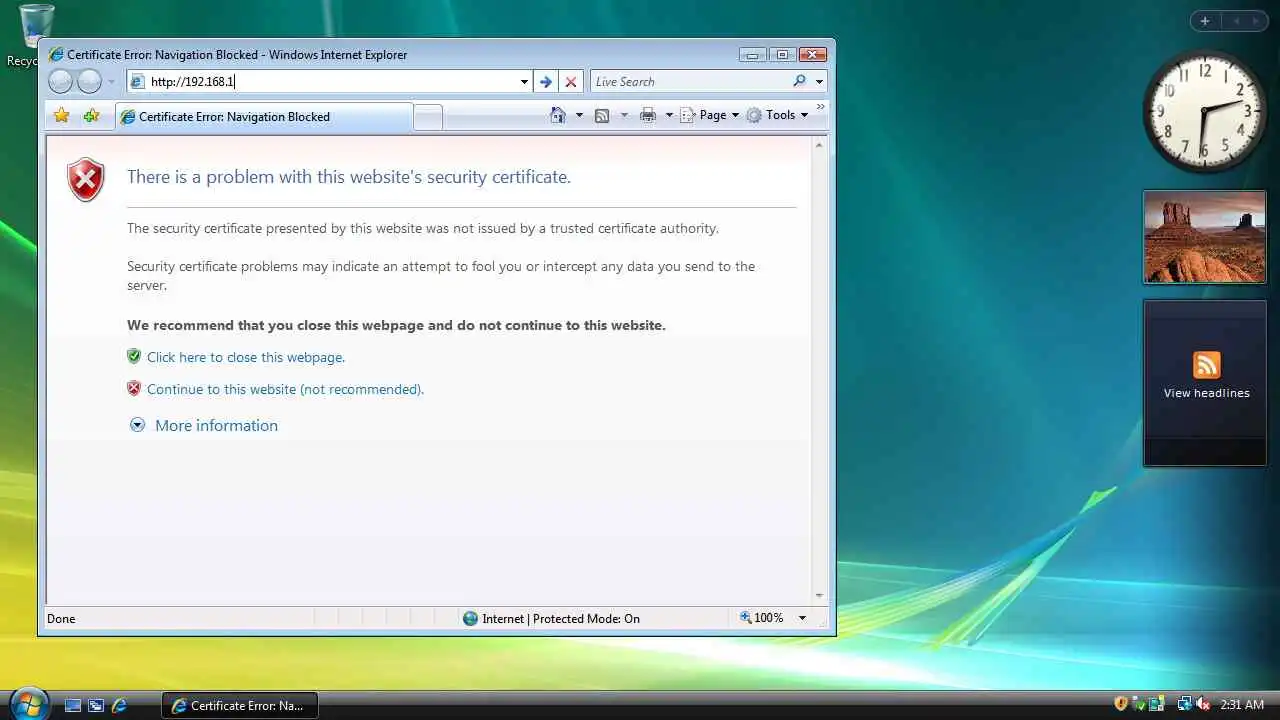Open search provider options dropdown arrow
Image resolution: width=1280 pixels, height=720 pixels.
[819, 82]
